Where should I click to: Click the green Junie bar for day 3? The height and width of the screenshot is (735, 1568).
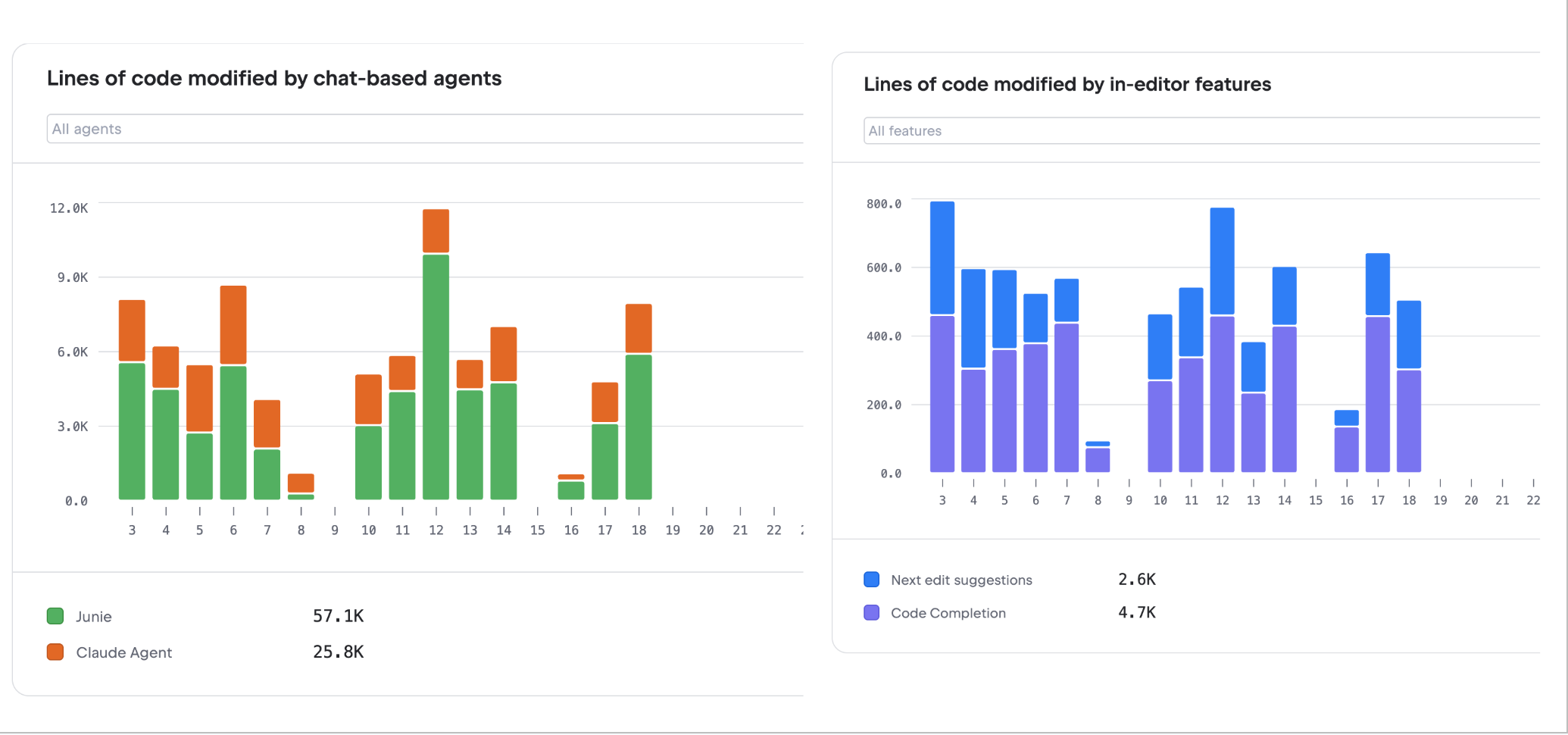pyautogui.click(x=132, y=431)
